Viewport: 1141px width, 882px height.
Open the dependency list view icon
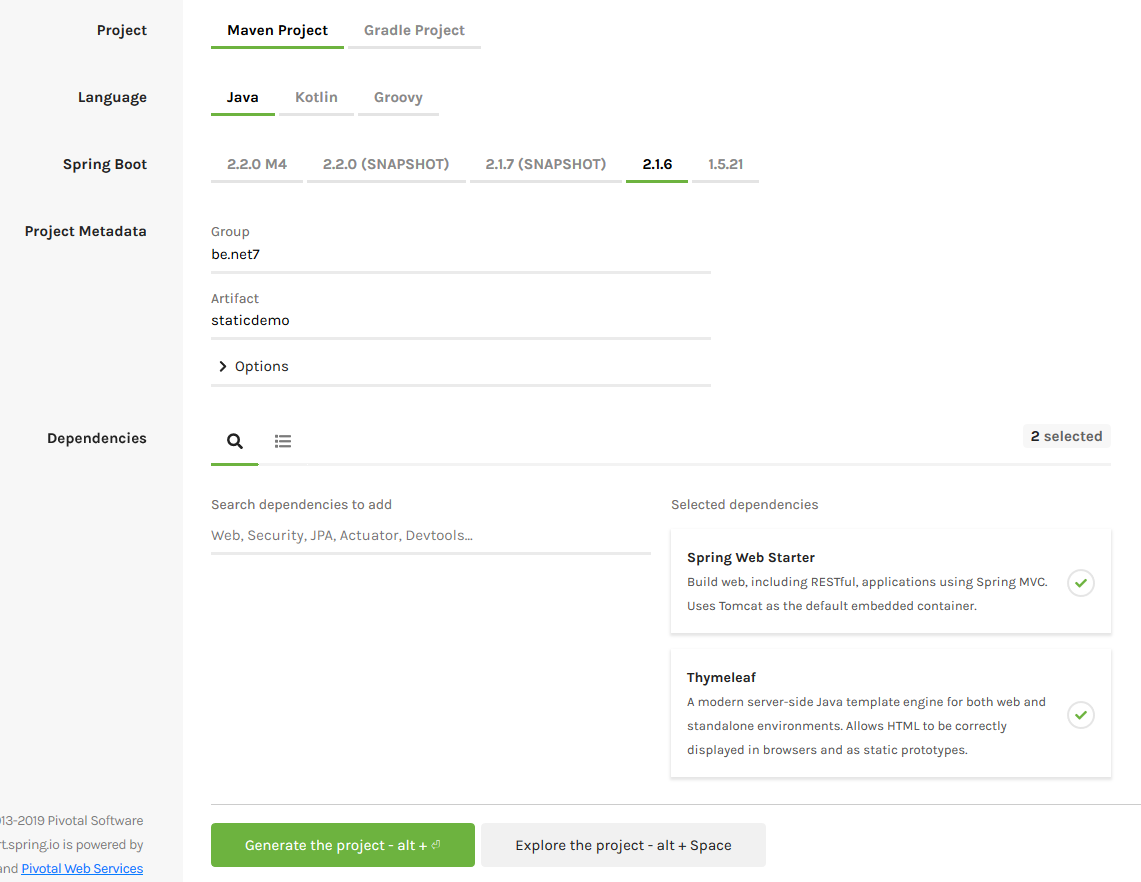tap(283, 441)
